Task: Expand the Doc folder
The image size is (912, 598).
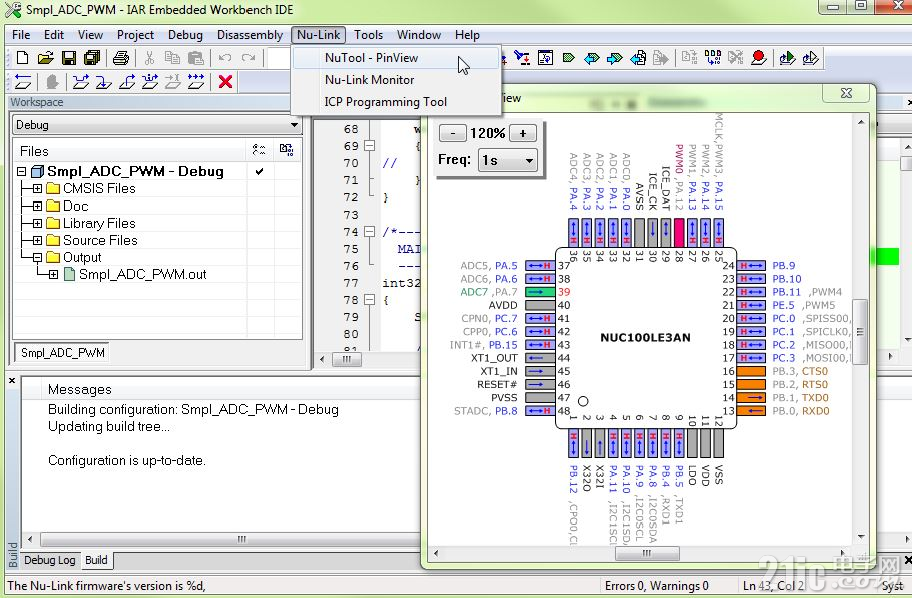Action: pyautogui.click(x=37, y=206)
